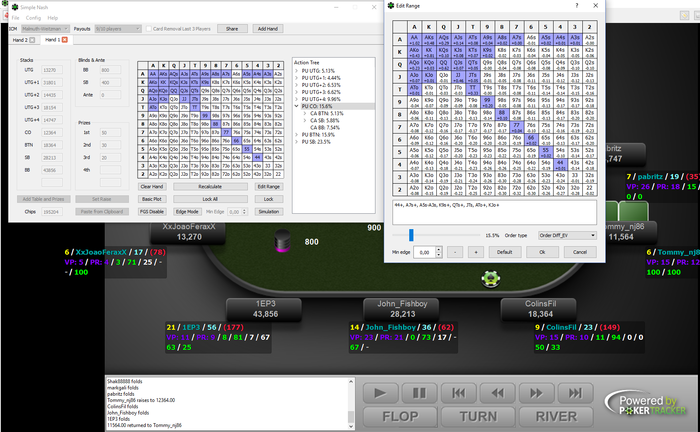Open the Payouts 9/10 players dropdown
The image size is (700, 432).
click(118, 29)
